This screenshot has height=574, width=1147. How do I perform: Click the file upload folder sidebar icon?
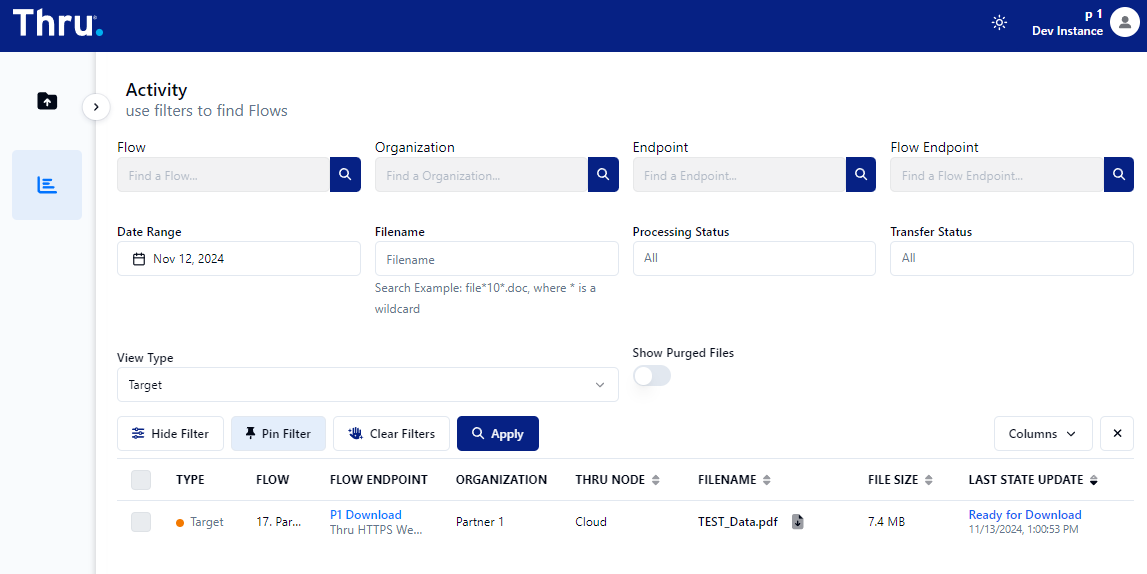tap(47, 101)
